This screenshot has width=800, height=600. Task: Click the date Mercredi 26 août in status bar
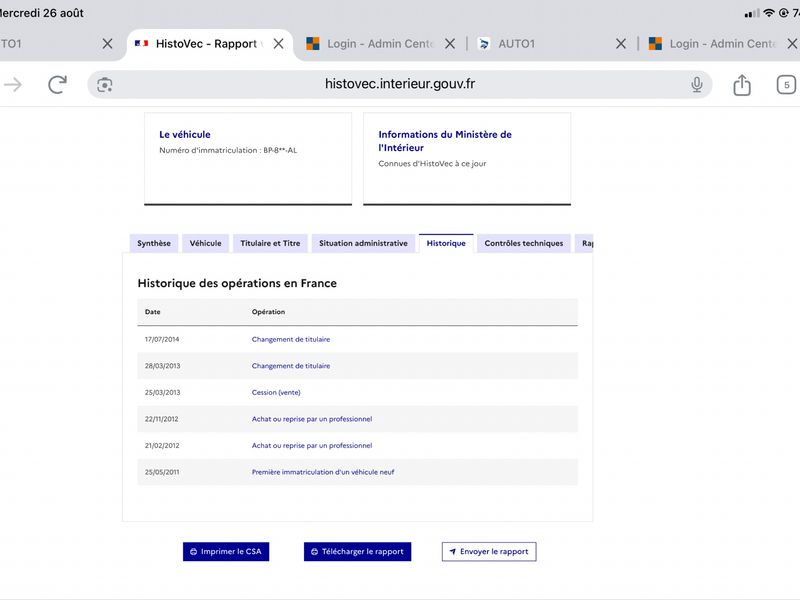pyautogui.click(x=42, y=13)
